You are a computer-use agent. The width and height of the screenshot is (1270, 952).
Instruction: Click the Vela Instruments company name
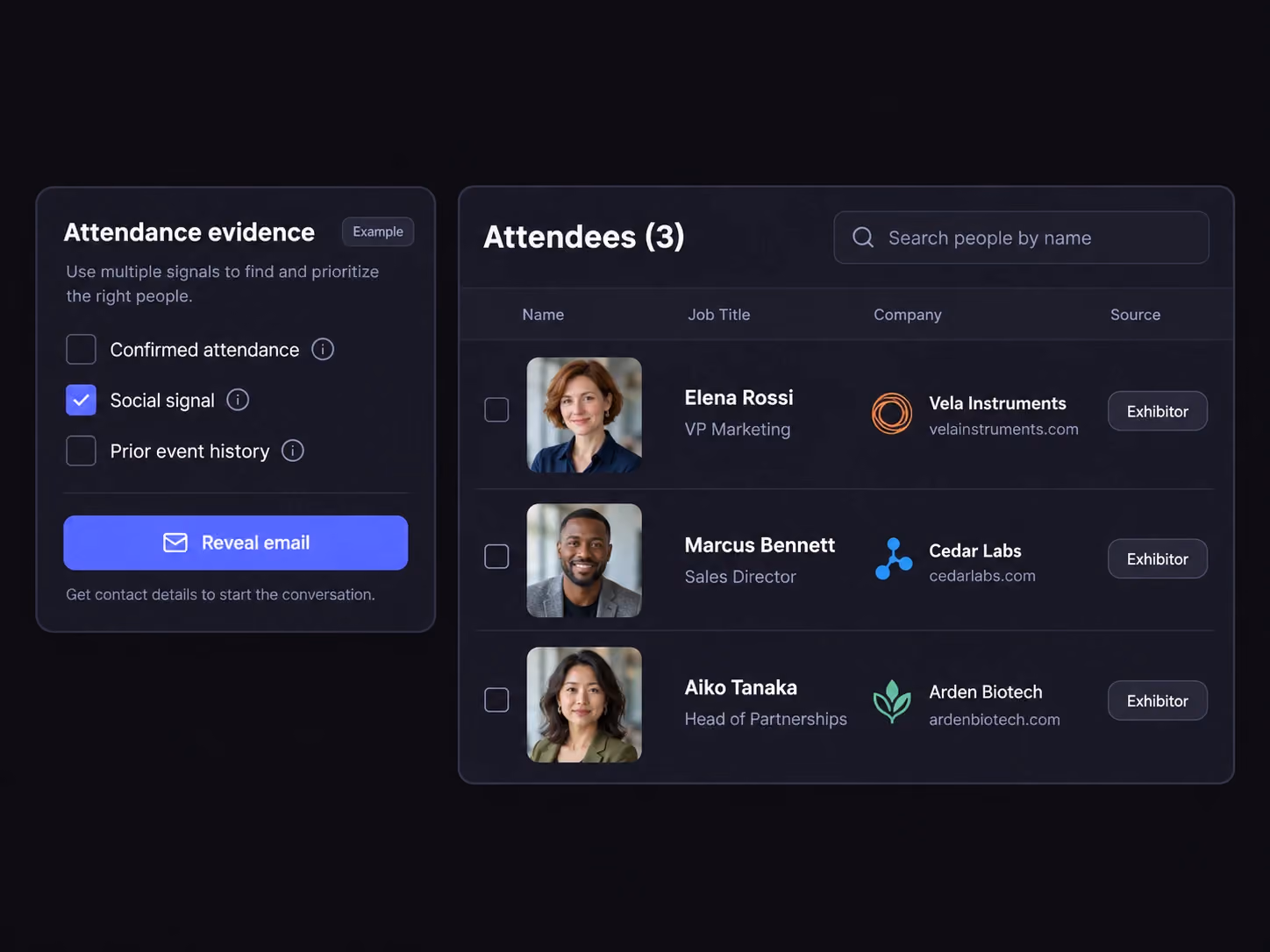point(997,403)
